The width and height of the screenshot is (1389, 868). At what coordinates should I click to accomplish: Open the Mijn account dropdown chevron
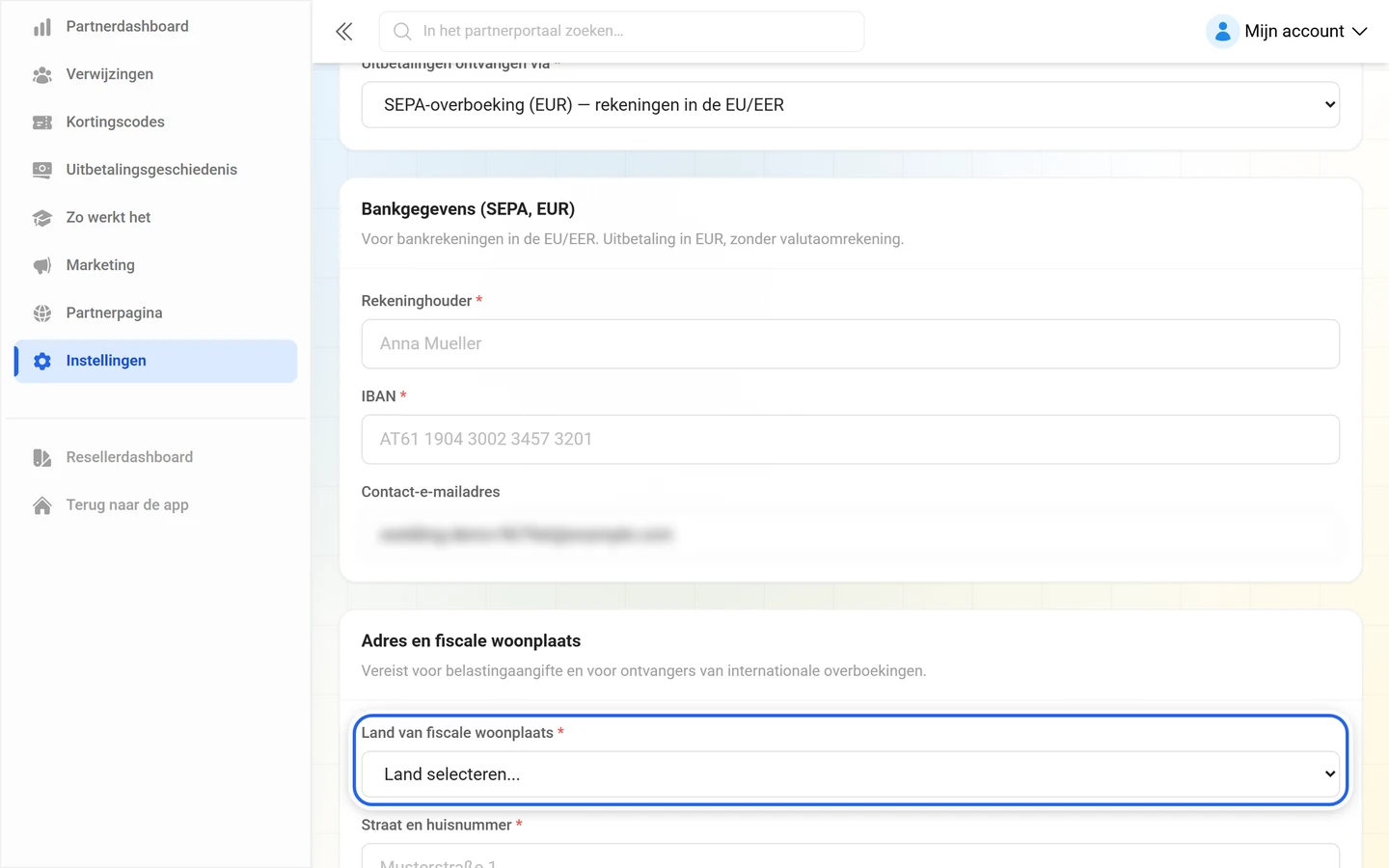(x=1360, y=32)
